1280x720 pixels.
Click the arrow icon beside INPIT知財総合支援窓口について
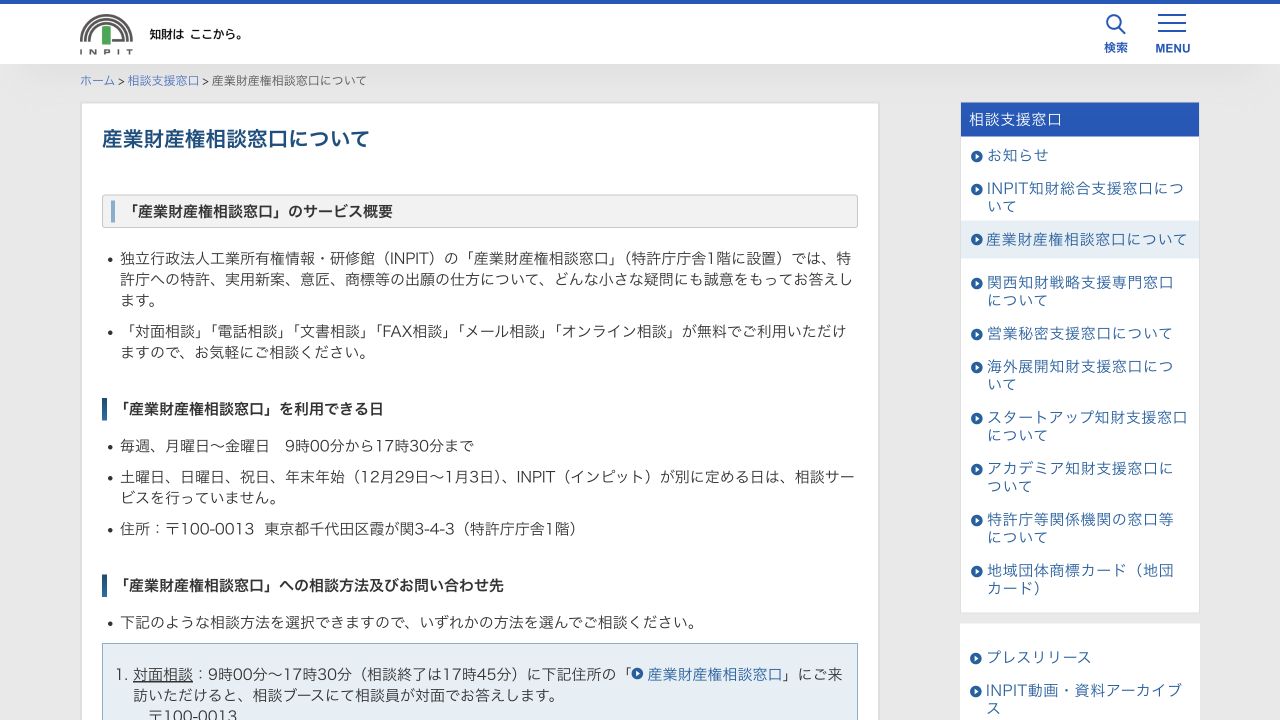(977, 189)
